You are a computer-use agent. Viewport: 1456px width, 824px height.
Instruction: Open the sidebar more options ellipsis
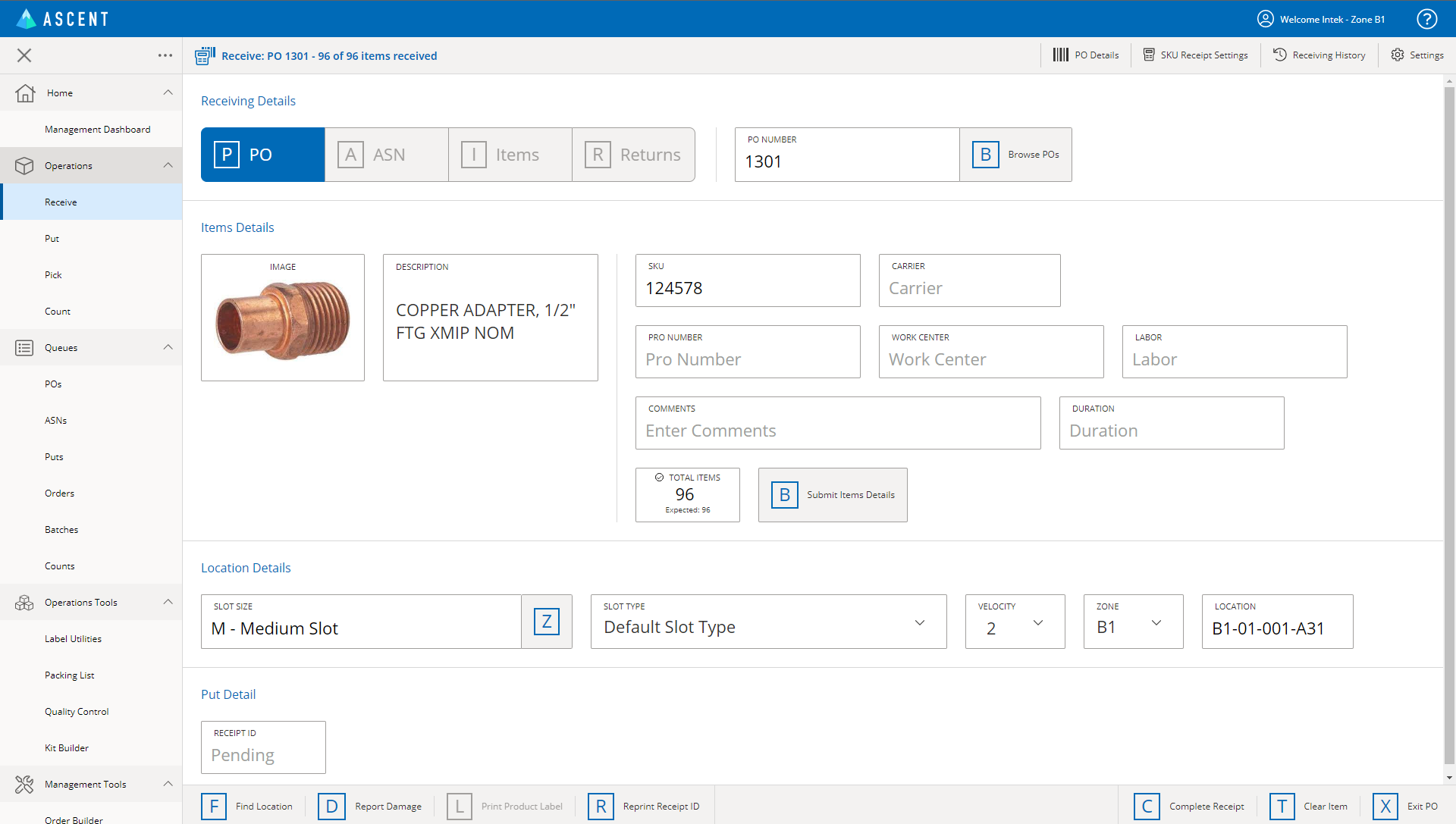(165, 55)
